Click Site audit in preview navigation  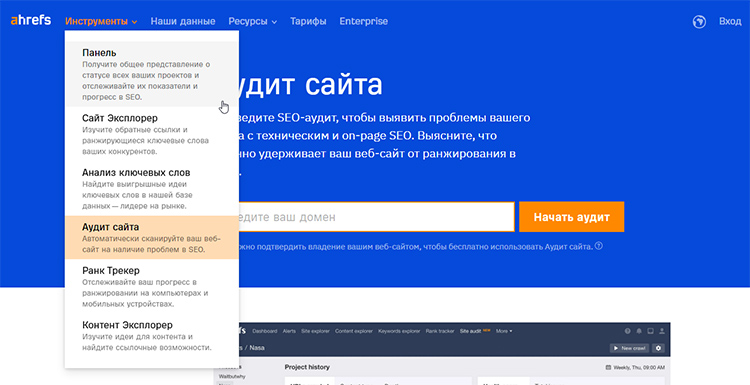(470, 331)
